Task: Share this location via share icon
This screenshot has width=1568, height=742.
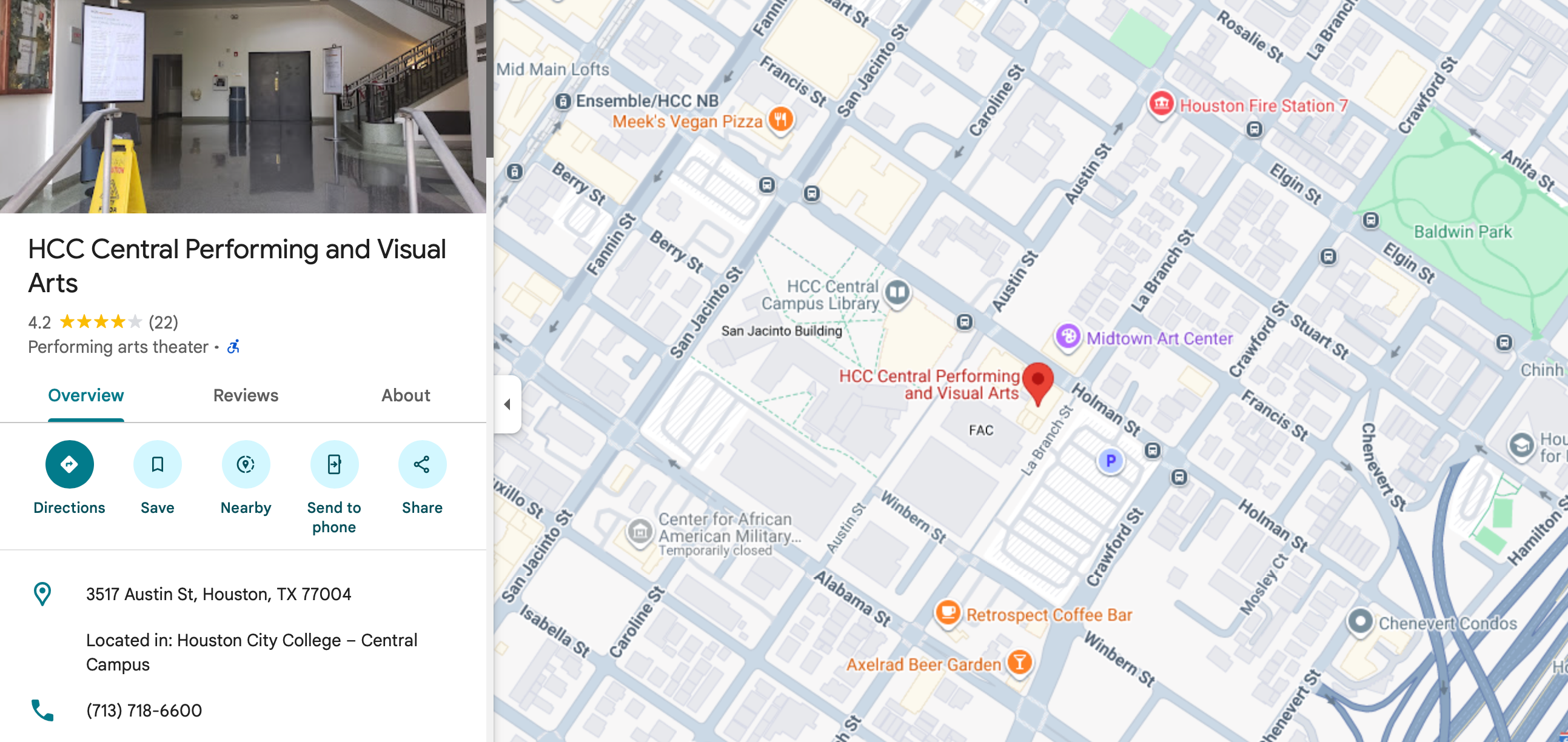Action: click(x=422, y=464)
